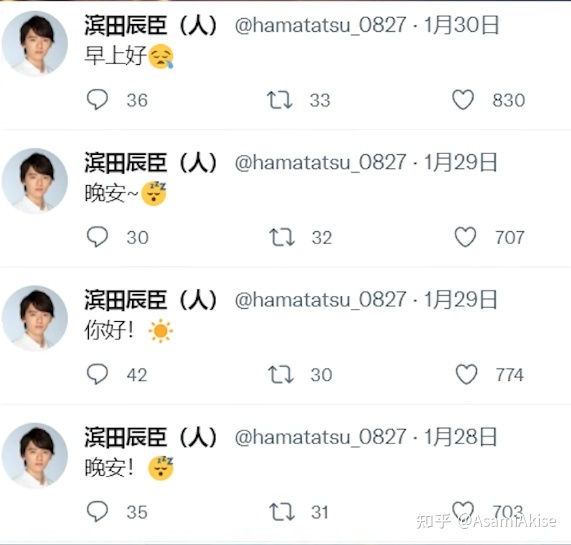The height and width of the screenshot is (545, 571).
Task: Open the 1月30日 timestamp link
Action: pos(461,25)
